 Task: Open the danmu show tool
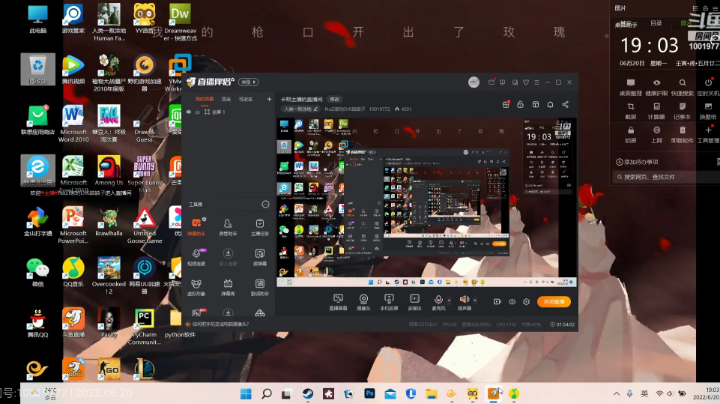click(x=228, y=287)
